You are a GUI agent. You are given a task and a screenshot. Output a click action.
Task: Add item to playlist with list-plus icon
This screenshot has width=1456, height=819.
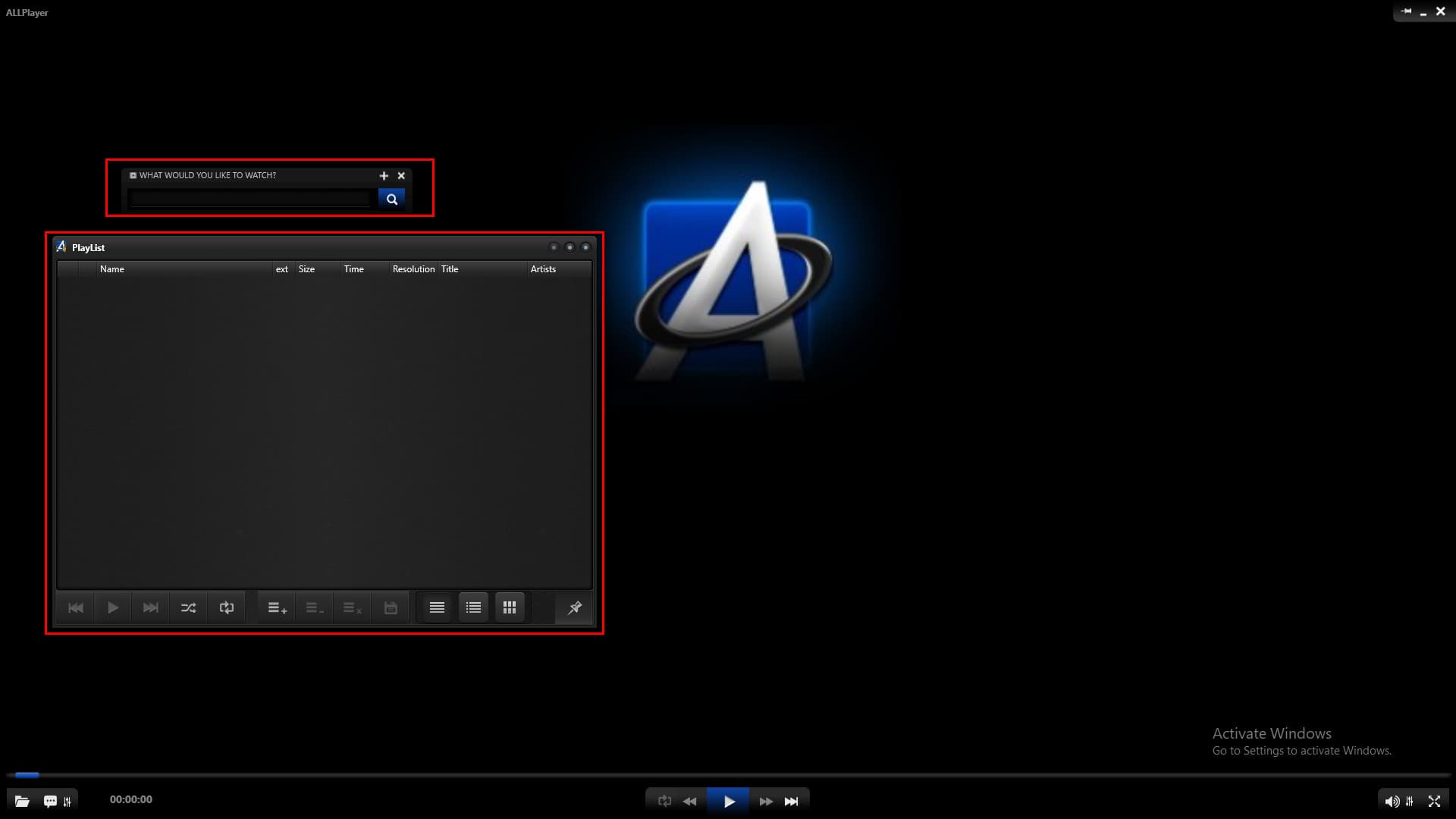click(x=277, y=607)
